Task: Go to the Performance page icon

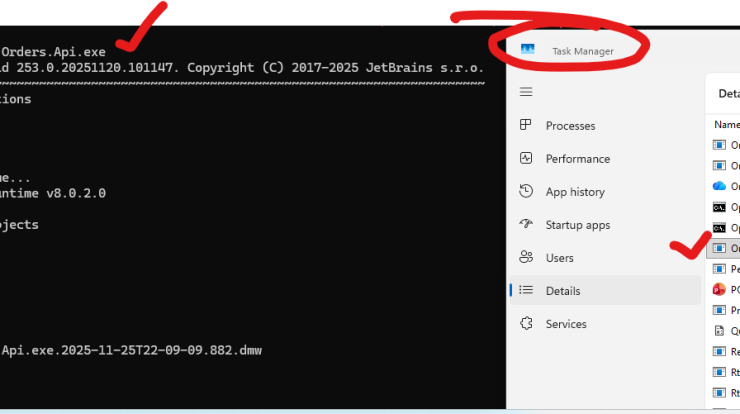Action: tap(526, 159)
